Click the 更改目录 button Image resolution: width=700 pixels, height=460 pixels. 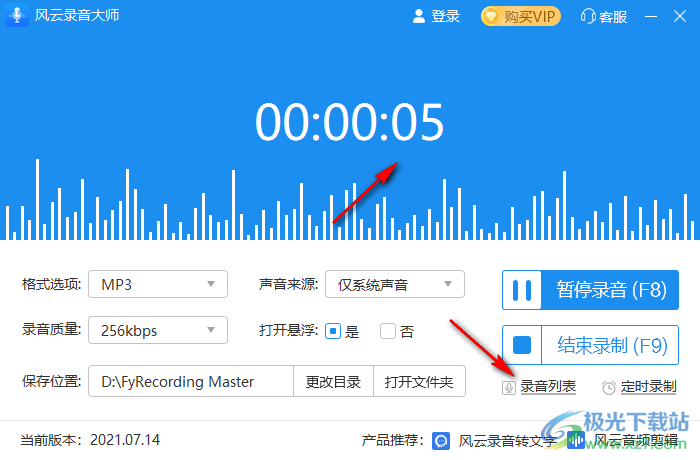[333, 381]
